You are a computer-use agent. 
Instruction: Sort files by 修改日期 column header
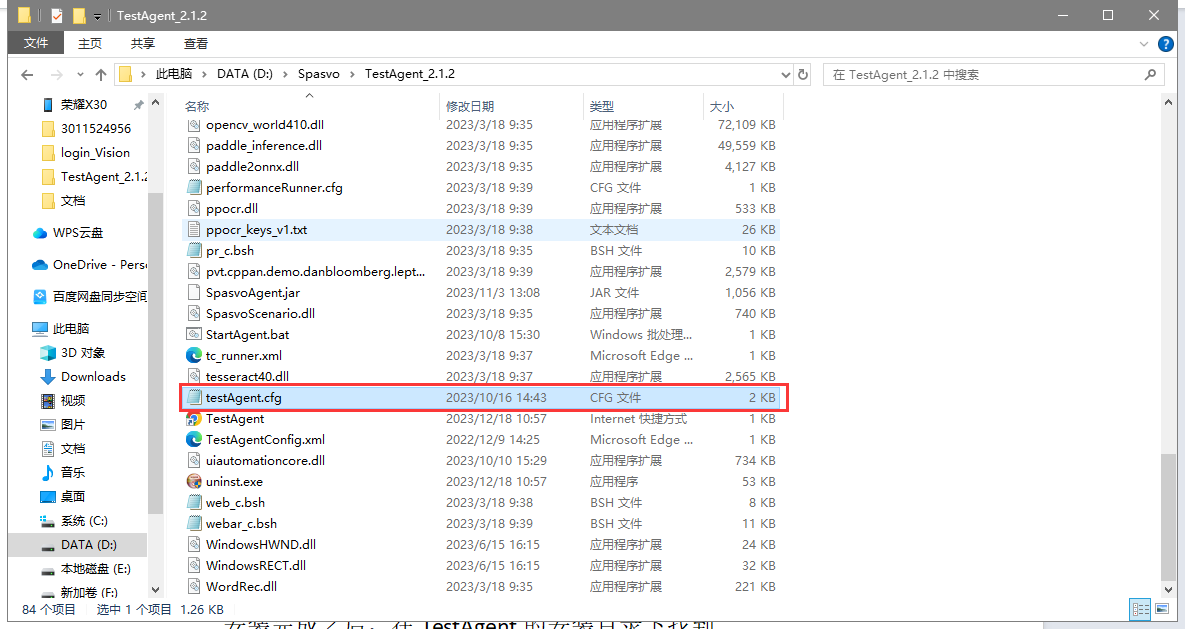(x=470, y=106)
